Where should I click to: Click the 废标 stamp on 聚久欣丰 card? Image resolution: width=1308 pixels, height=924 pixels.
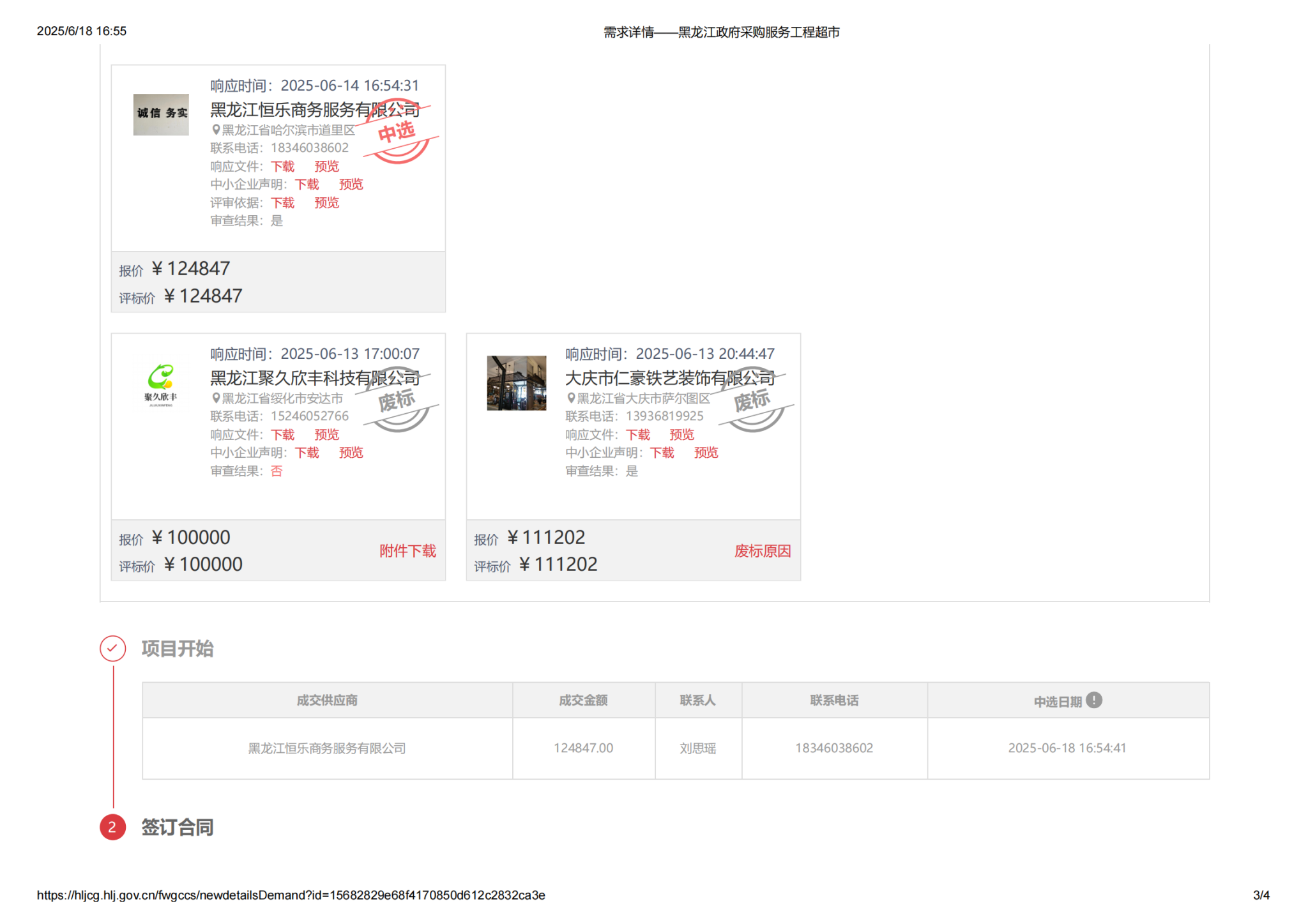(x=397, y=401)
